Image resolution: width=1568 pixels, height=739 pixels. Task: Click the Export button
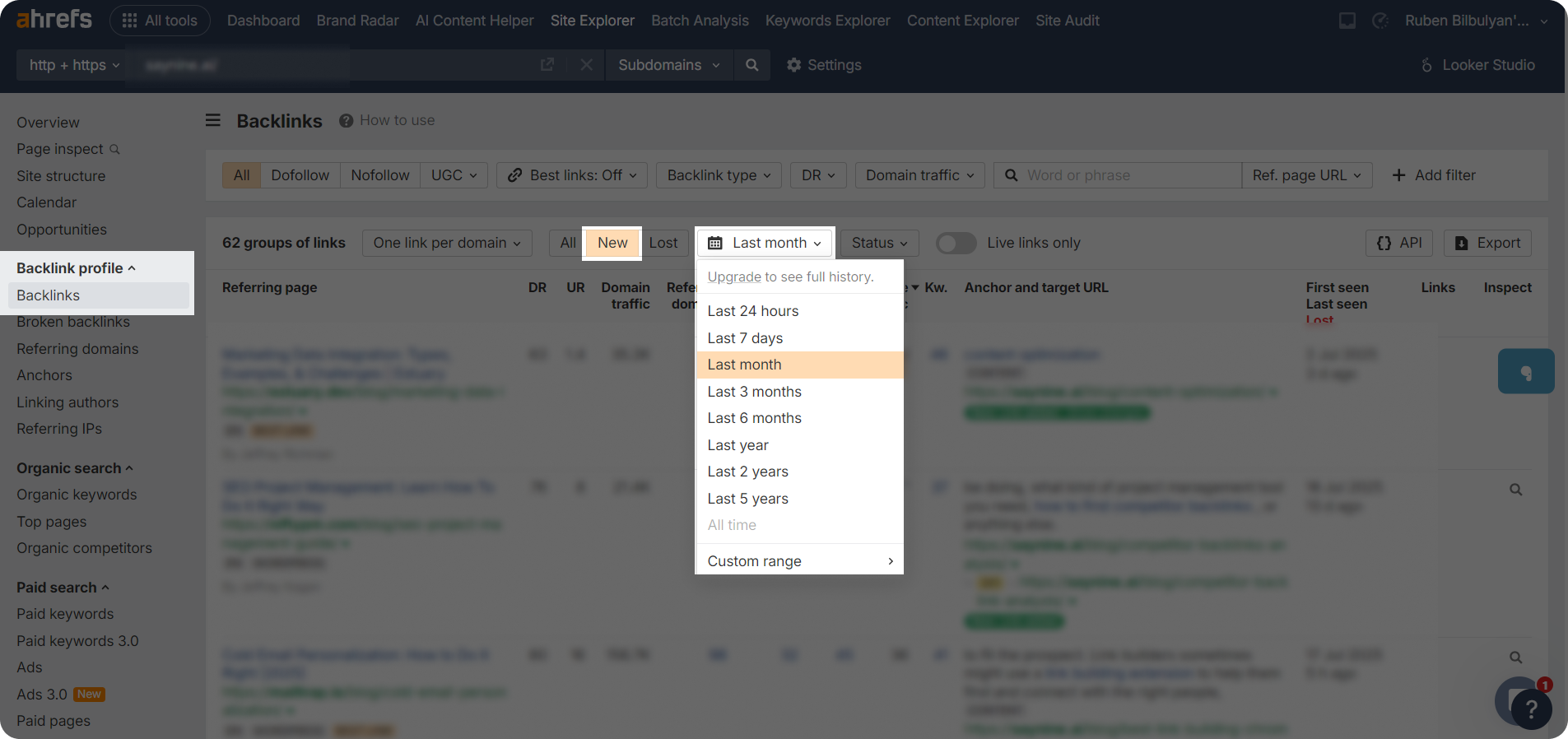[x=1487, y=243]
